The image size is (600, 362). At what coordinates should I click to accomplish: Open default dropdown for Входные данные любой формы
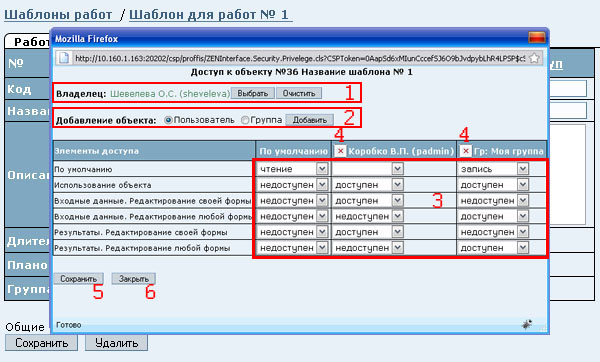point(293,216)
